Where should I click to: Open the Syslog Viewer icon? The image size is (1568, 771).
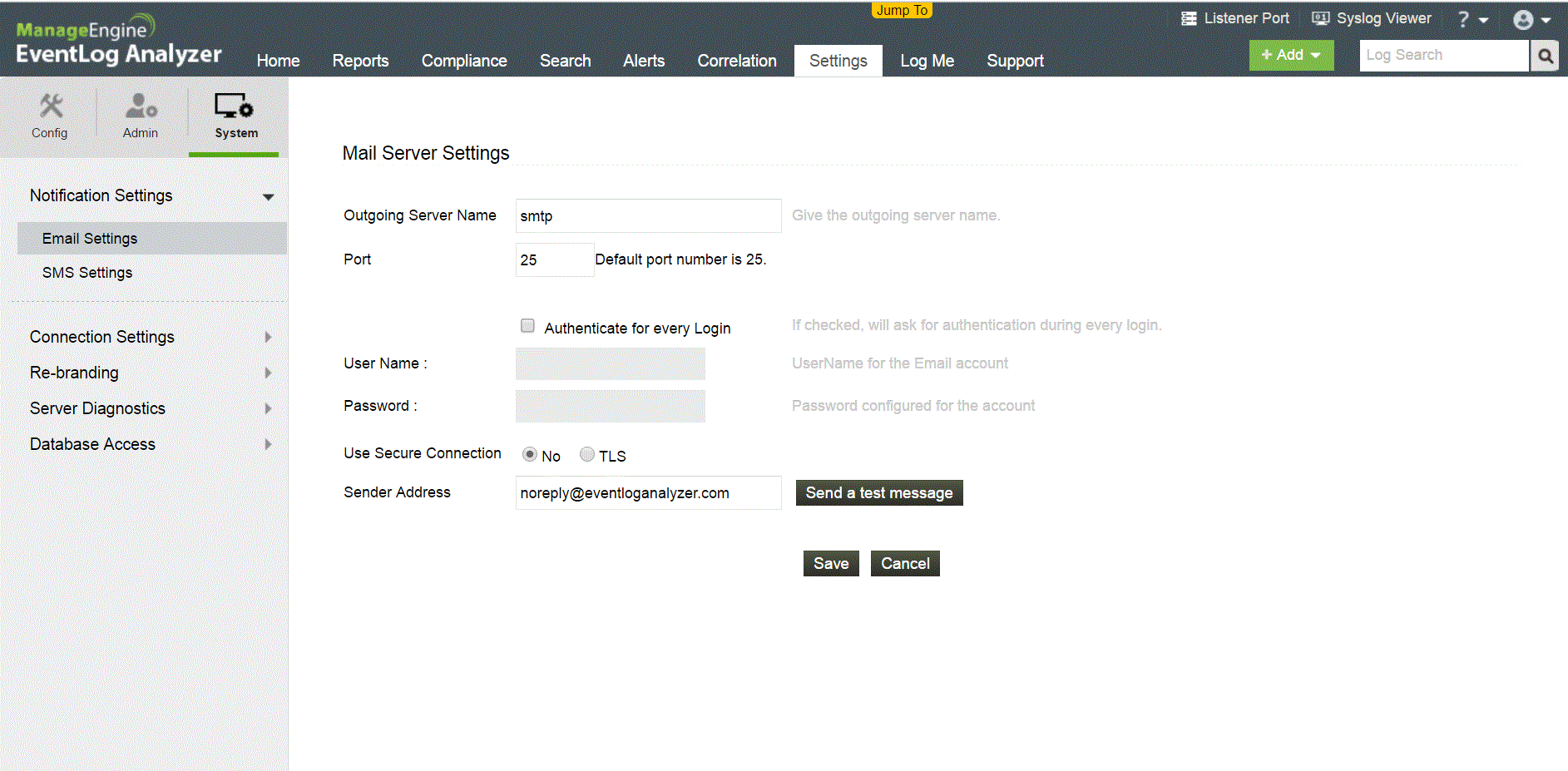1320,18
